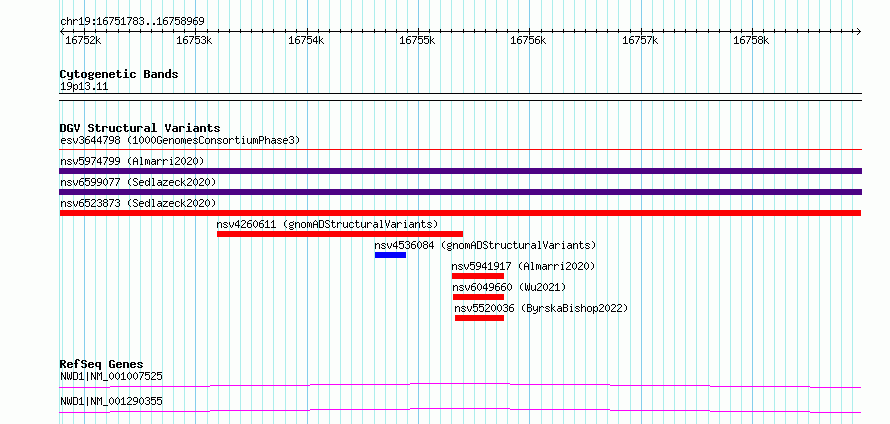Click the thin red esv3644798 variant line

[x=460, y=150]
